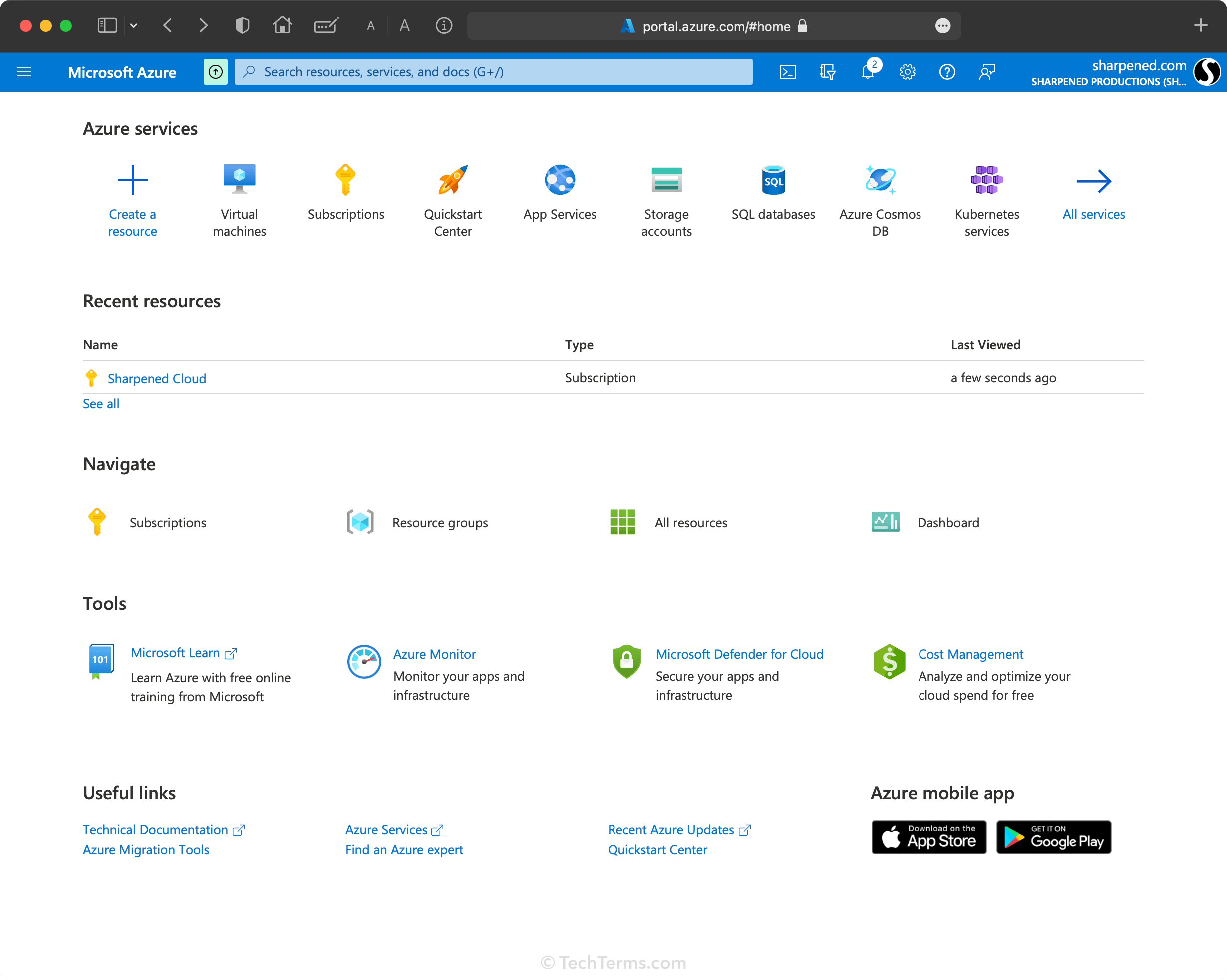This screenshot has height=980, width=1227.
Task: Click See all recent resources
Action: click(101, 403)
